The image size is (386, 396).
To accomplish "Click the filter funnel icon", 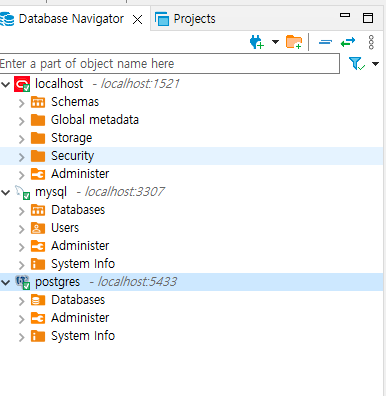I will [x=356, y=63].
